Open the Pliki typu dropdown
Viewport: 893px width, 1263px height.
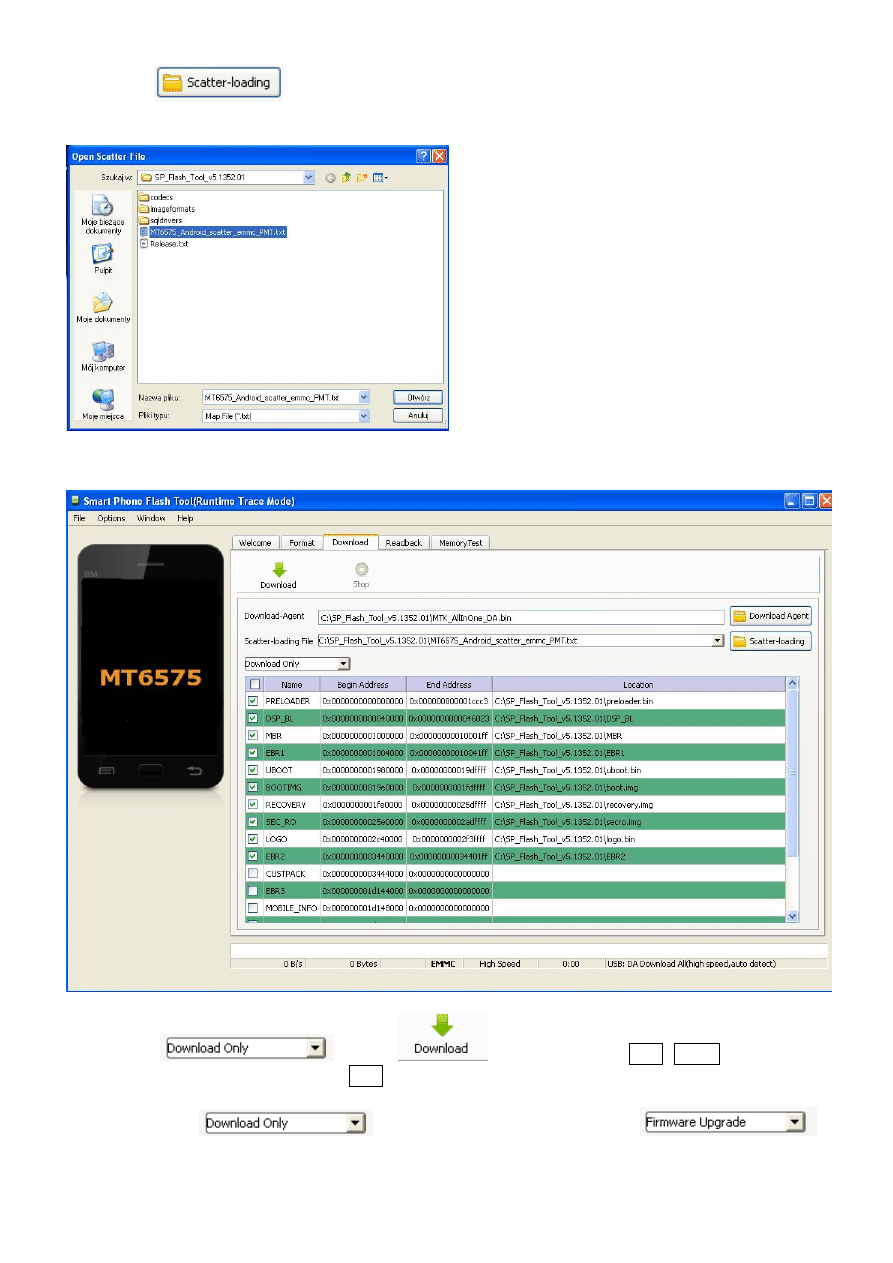coord(364,415)
